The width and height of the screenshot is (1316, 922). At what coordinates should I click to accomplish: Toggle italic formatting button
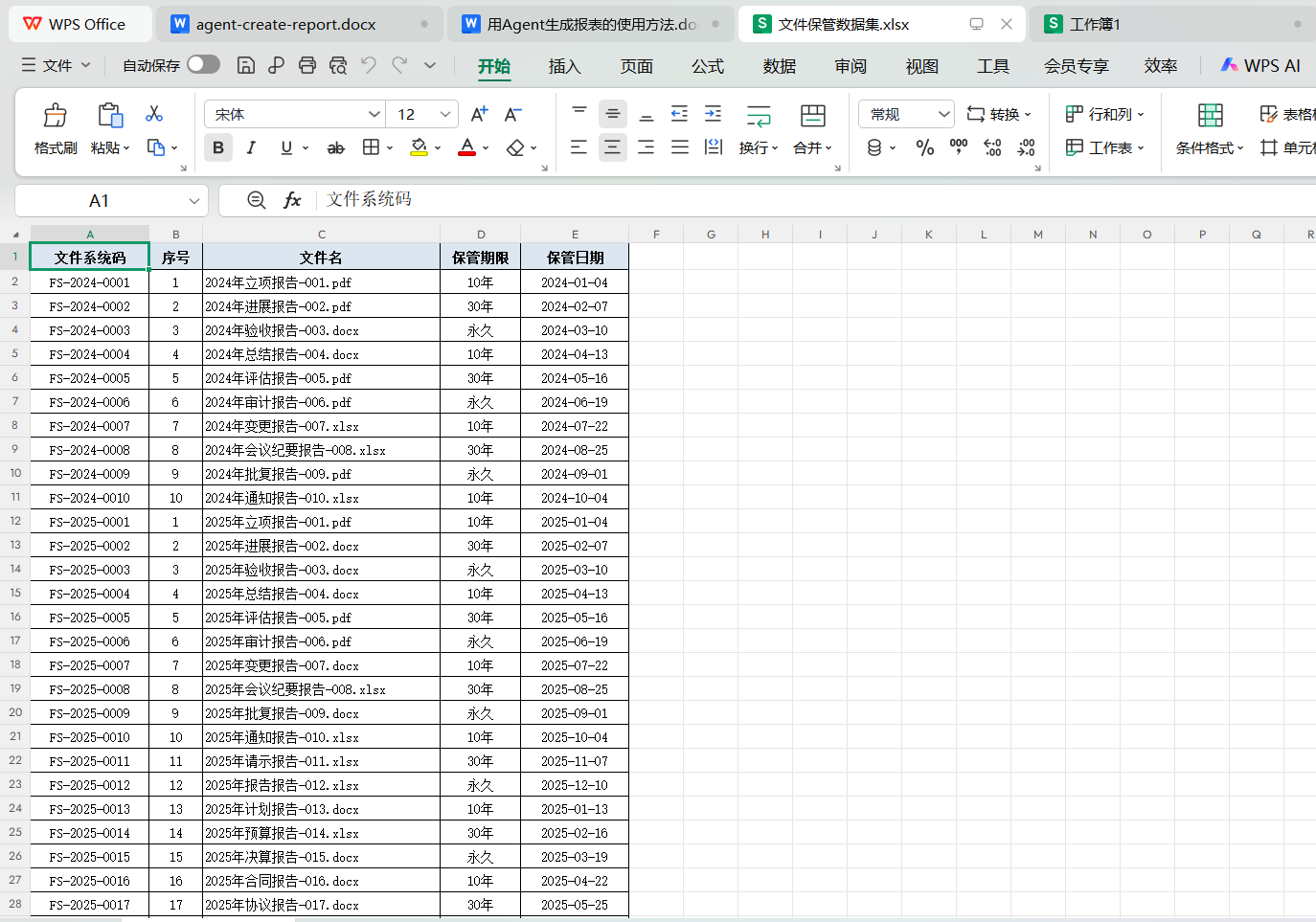(x=251, y=147)
